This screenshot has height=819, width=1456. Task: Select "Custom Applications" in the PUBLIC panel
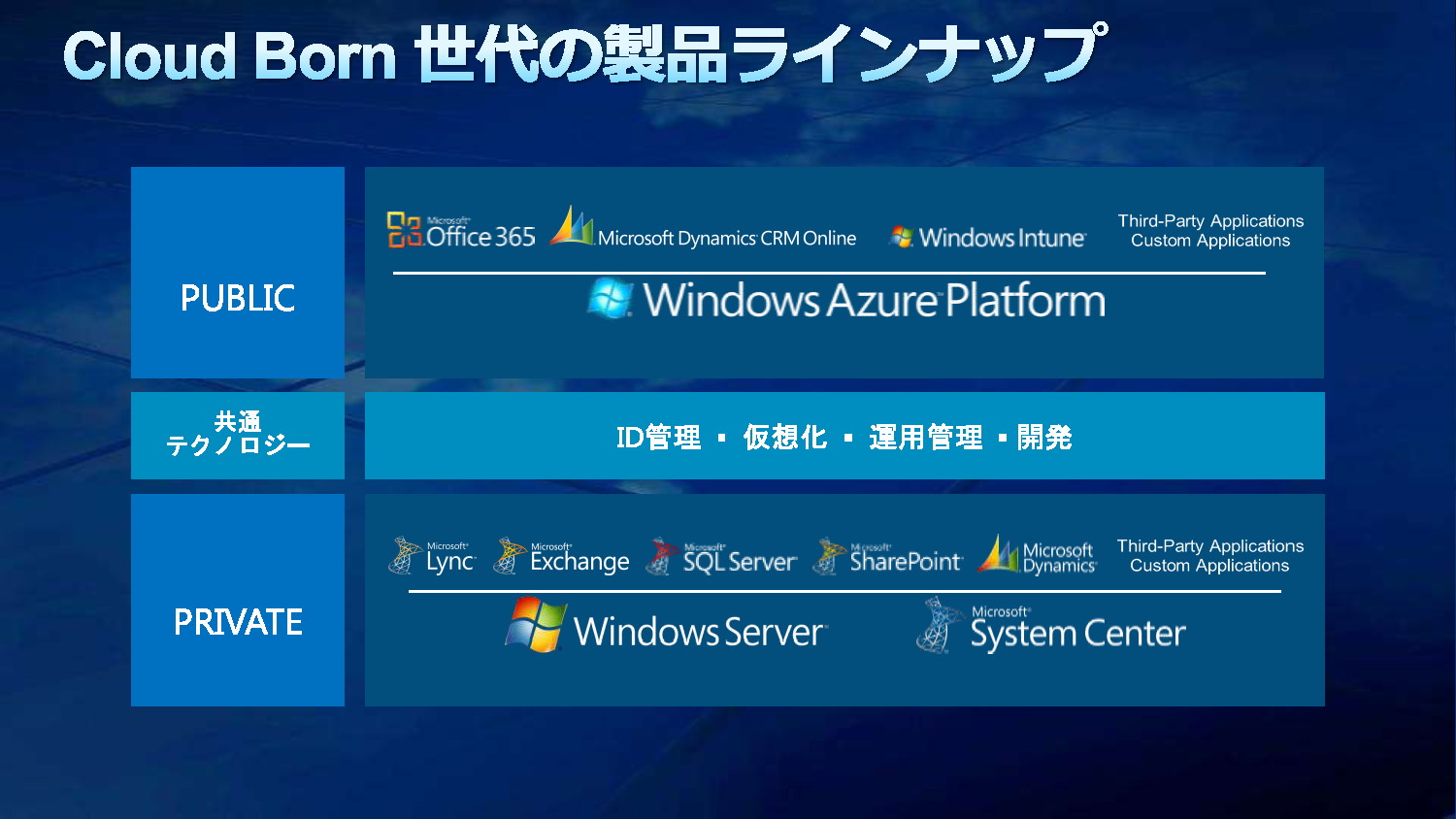coord(1210,241)
